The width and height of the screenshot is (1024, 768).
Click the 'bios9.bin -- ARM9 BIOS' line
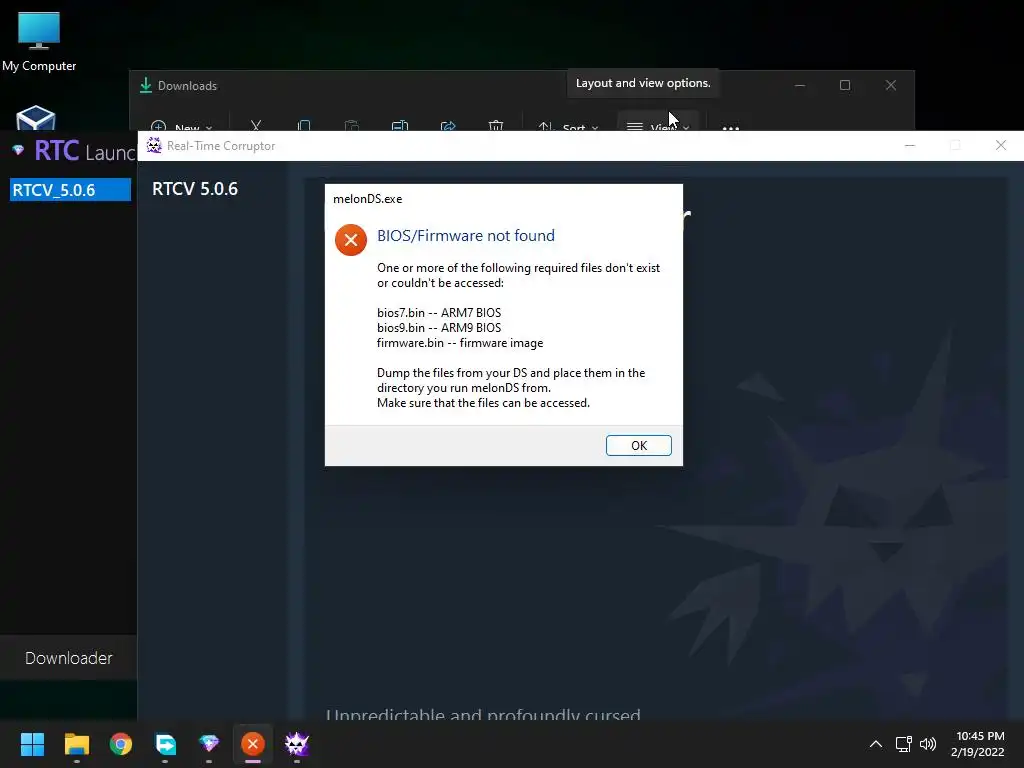click(439, 328)
